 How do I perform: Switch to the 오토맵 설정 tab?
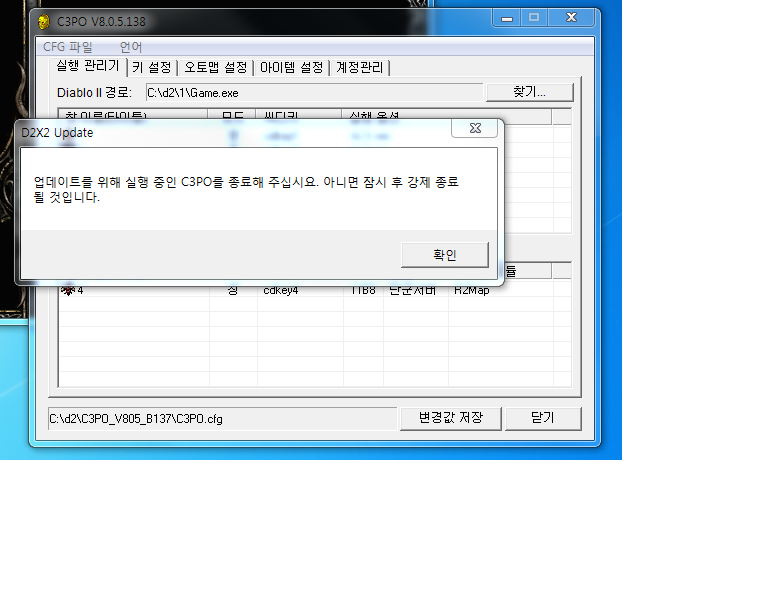click(216, 68)
